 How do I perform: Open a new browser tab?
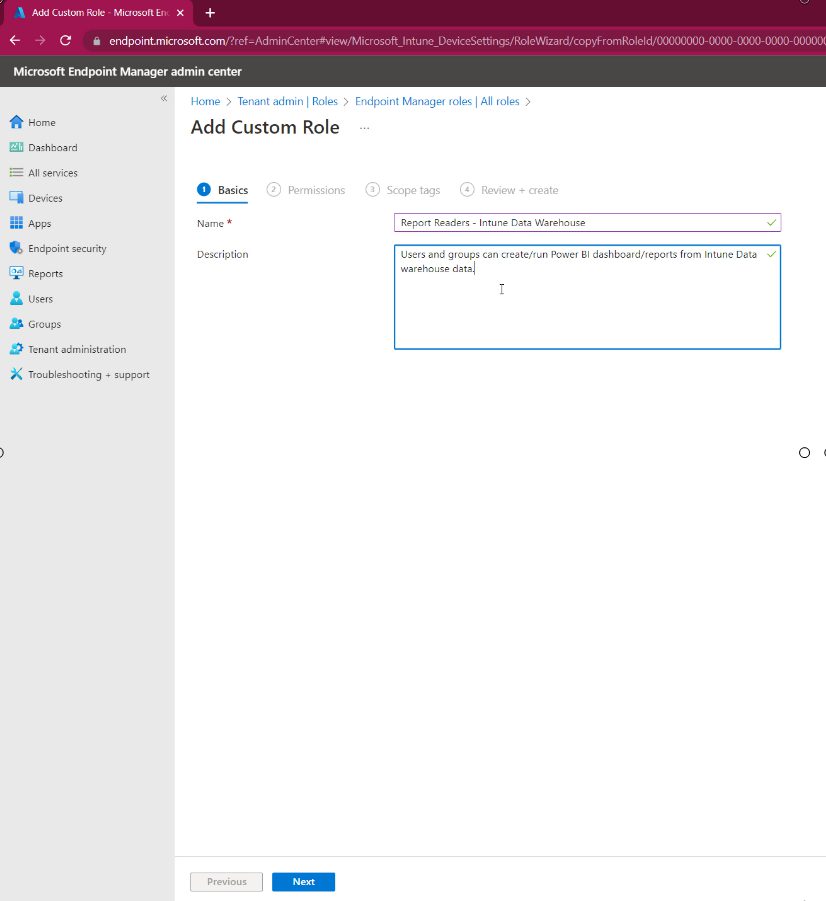(210, 13)
